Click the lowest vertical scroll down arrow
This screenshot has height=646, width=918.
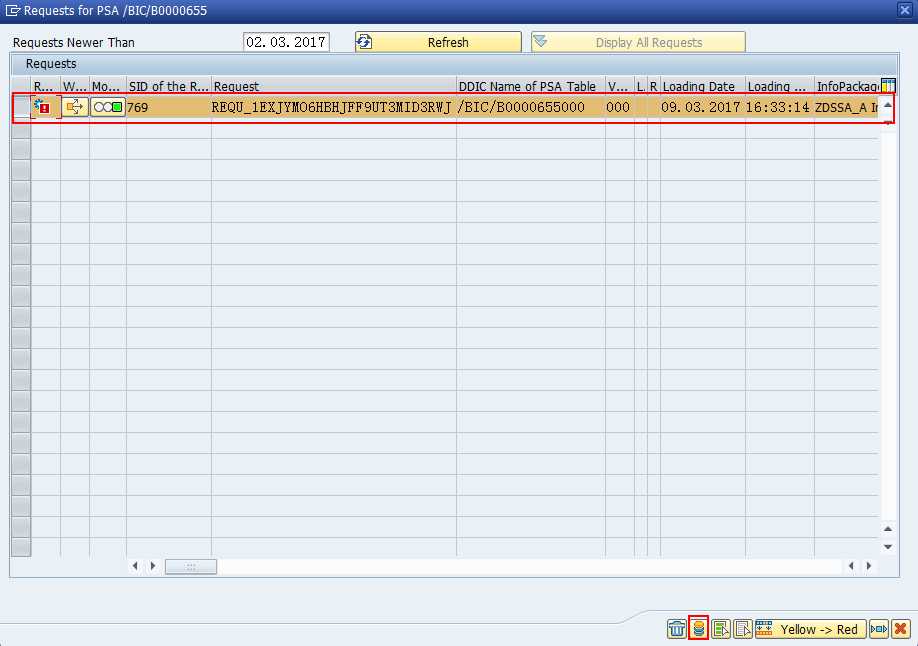click(x=888, y=546)
